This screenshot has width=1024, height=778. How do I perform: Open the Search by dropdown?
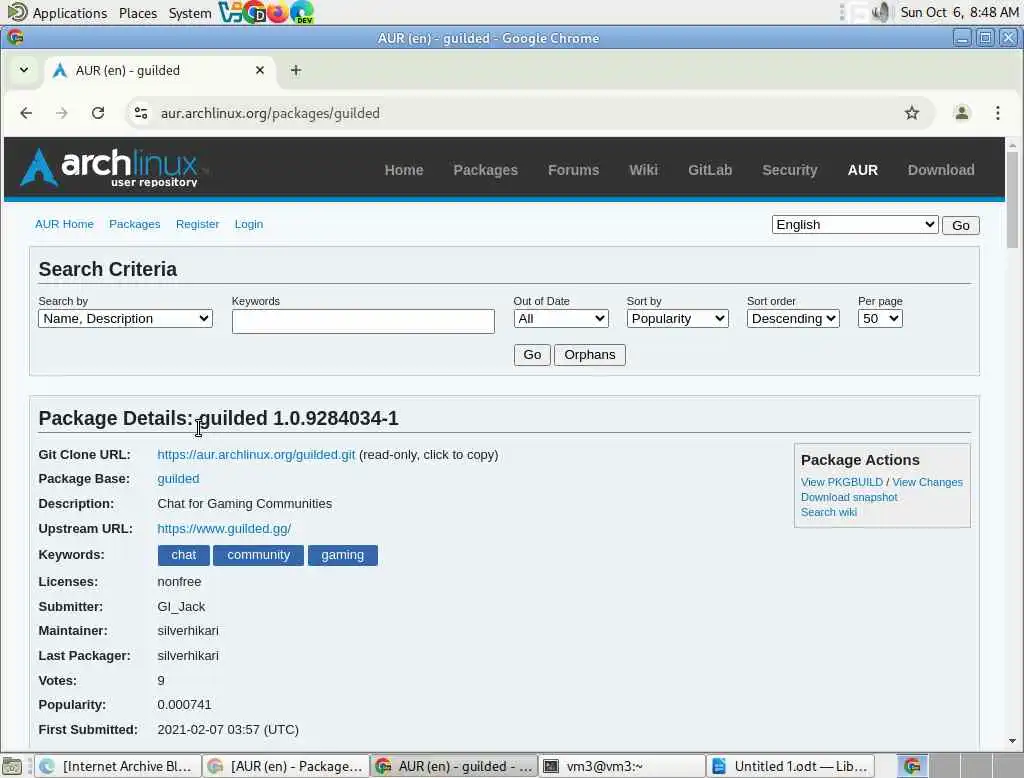point(125,319)
